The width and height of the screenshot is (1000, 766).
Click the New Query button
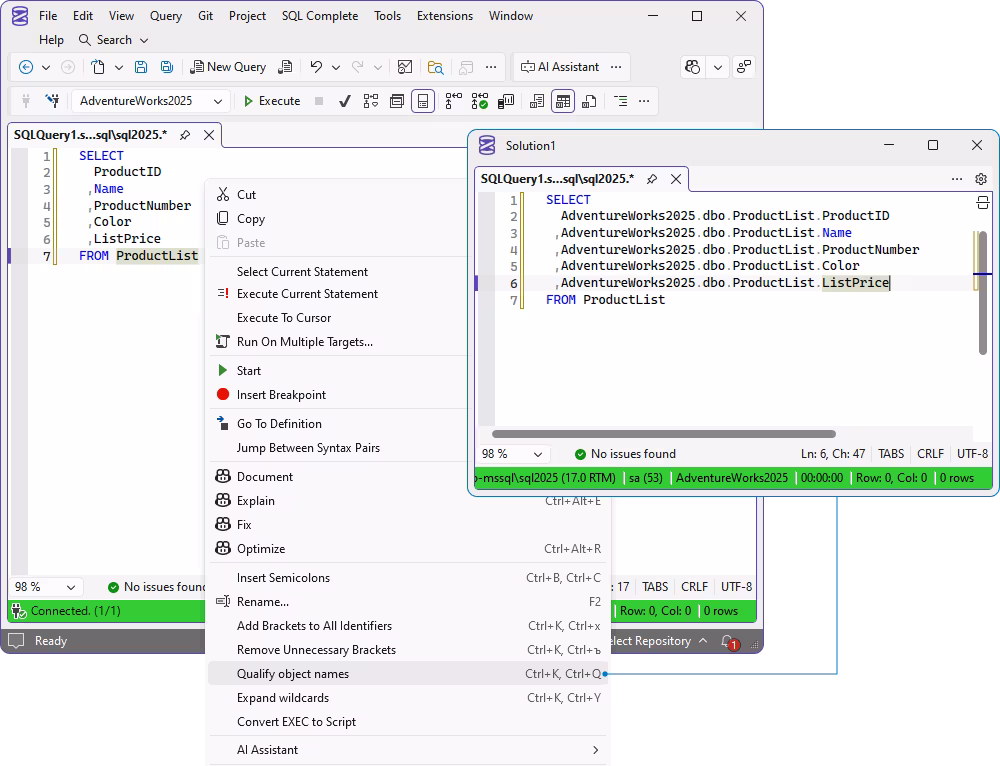(228, 67)
